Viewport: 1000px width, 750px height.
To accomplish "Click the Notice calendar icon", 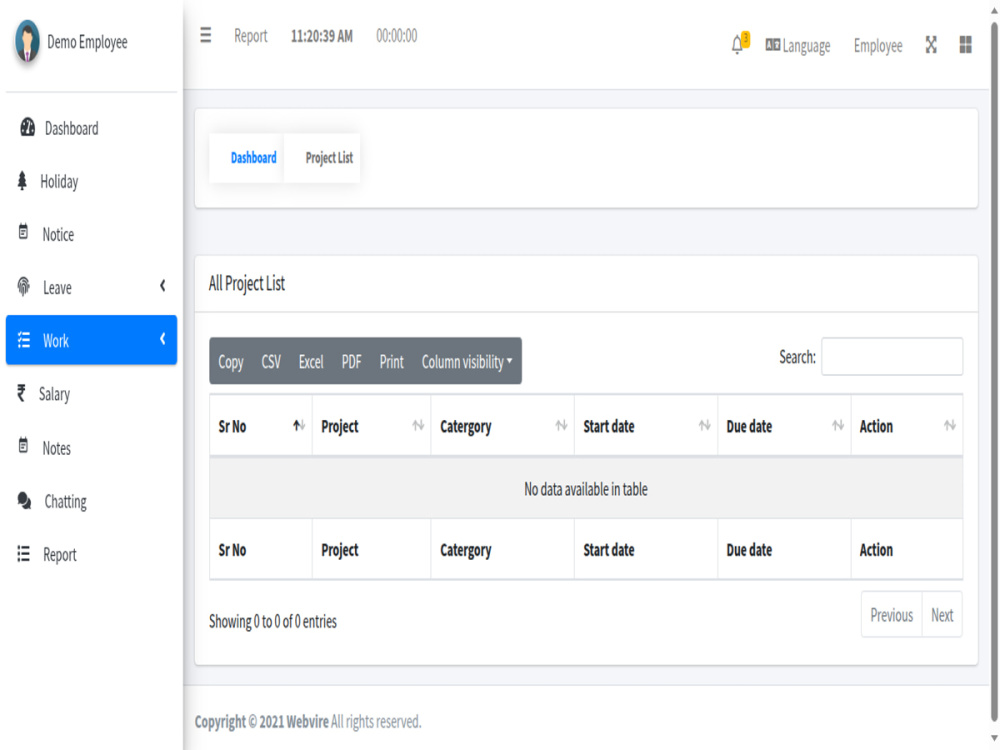I will pyautogui.click(x=24, y=232).
